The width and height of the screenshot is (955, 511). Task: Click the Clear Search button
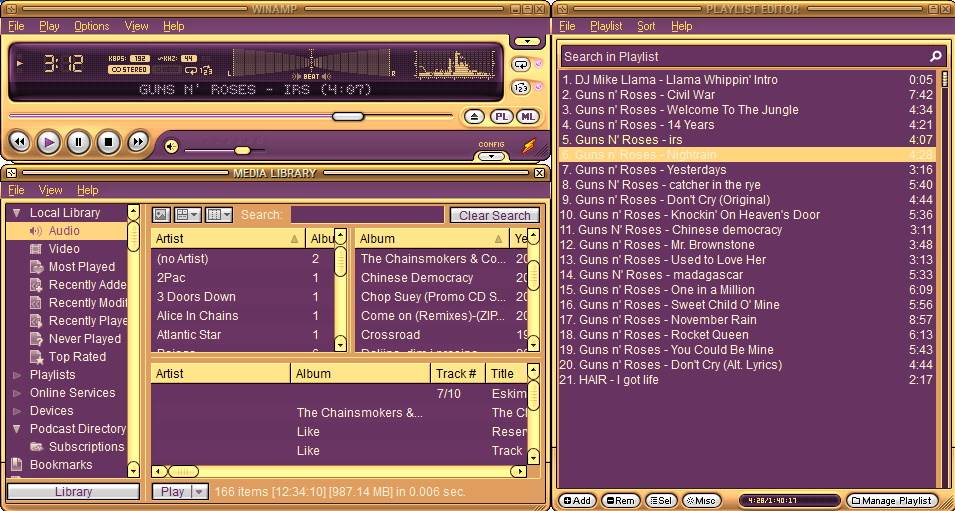[494, 215]
